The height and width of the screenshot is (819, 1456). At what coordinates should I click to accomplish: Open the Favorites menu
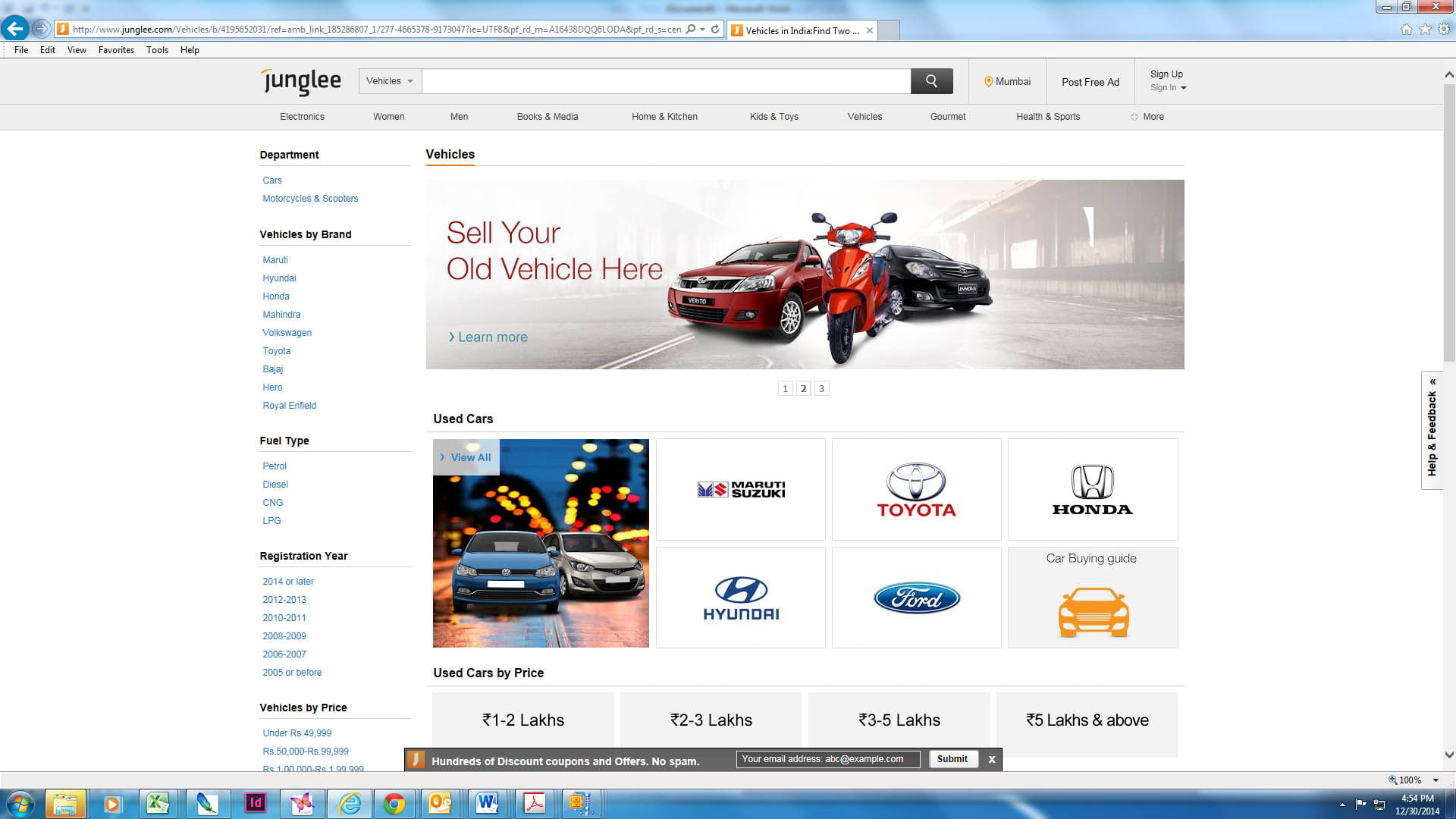tap(116, 50)
